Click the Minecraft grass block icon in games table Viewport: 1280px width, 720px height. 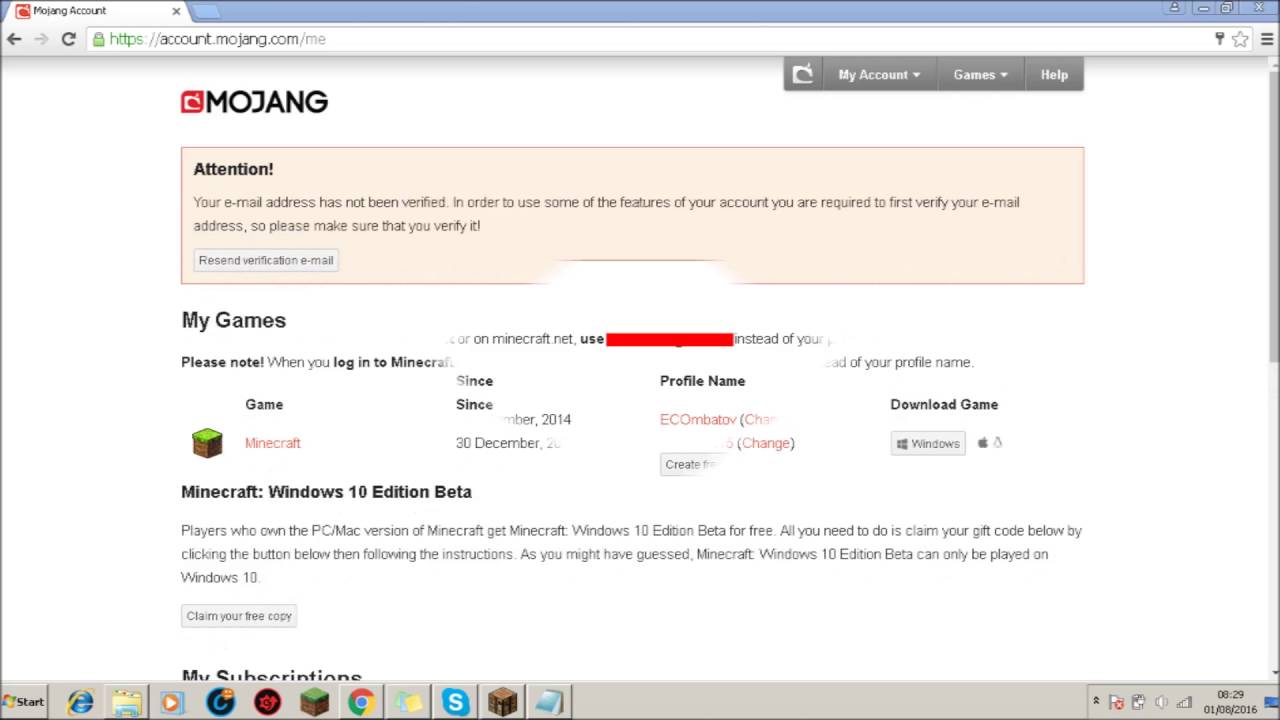click(x=207, y=443)
